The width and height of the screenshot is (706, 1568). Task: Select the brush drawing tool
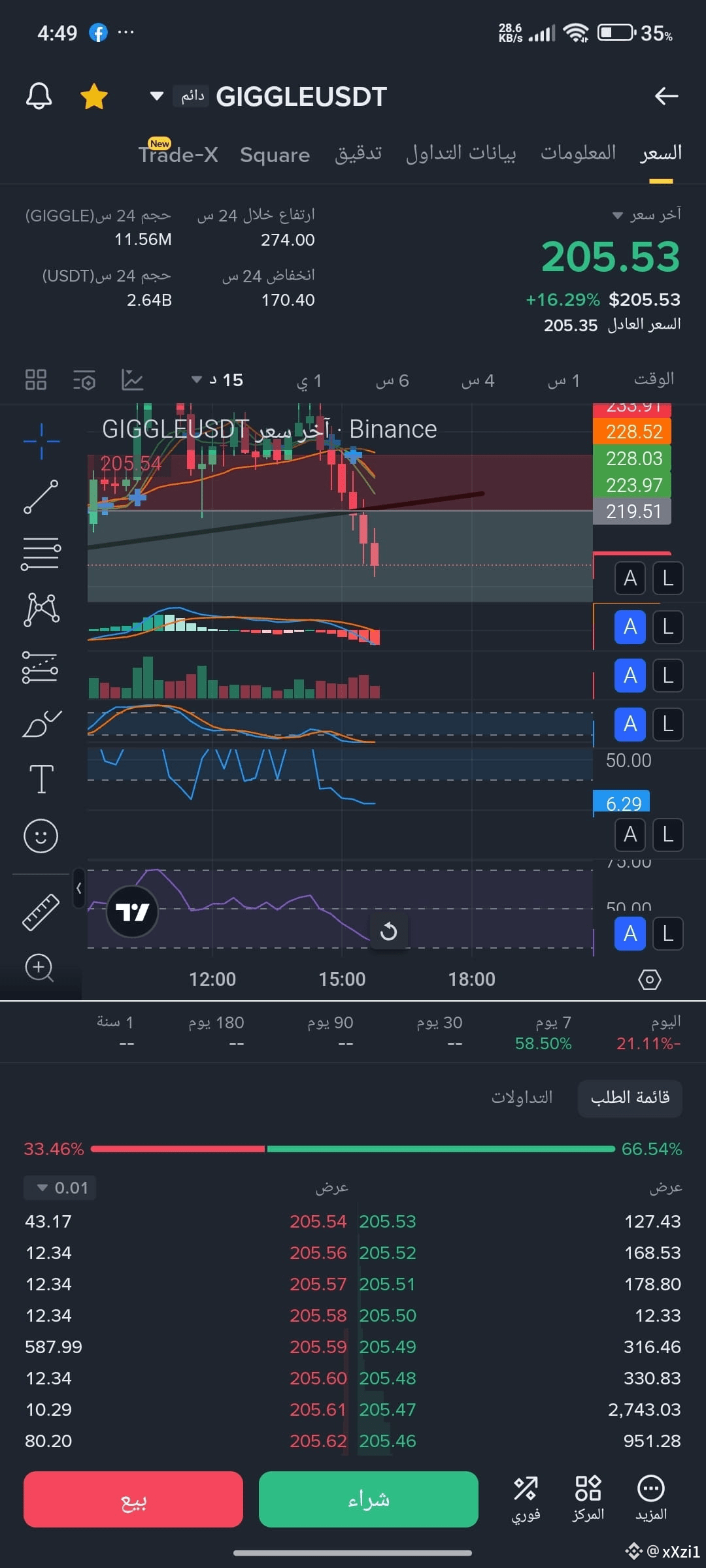[41, 724]
